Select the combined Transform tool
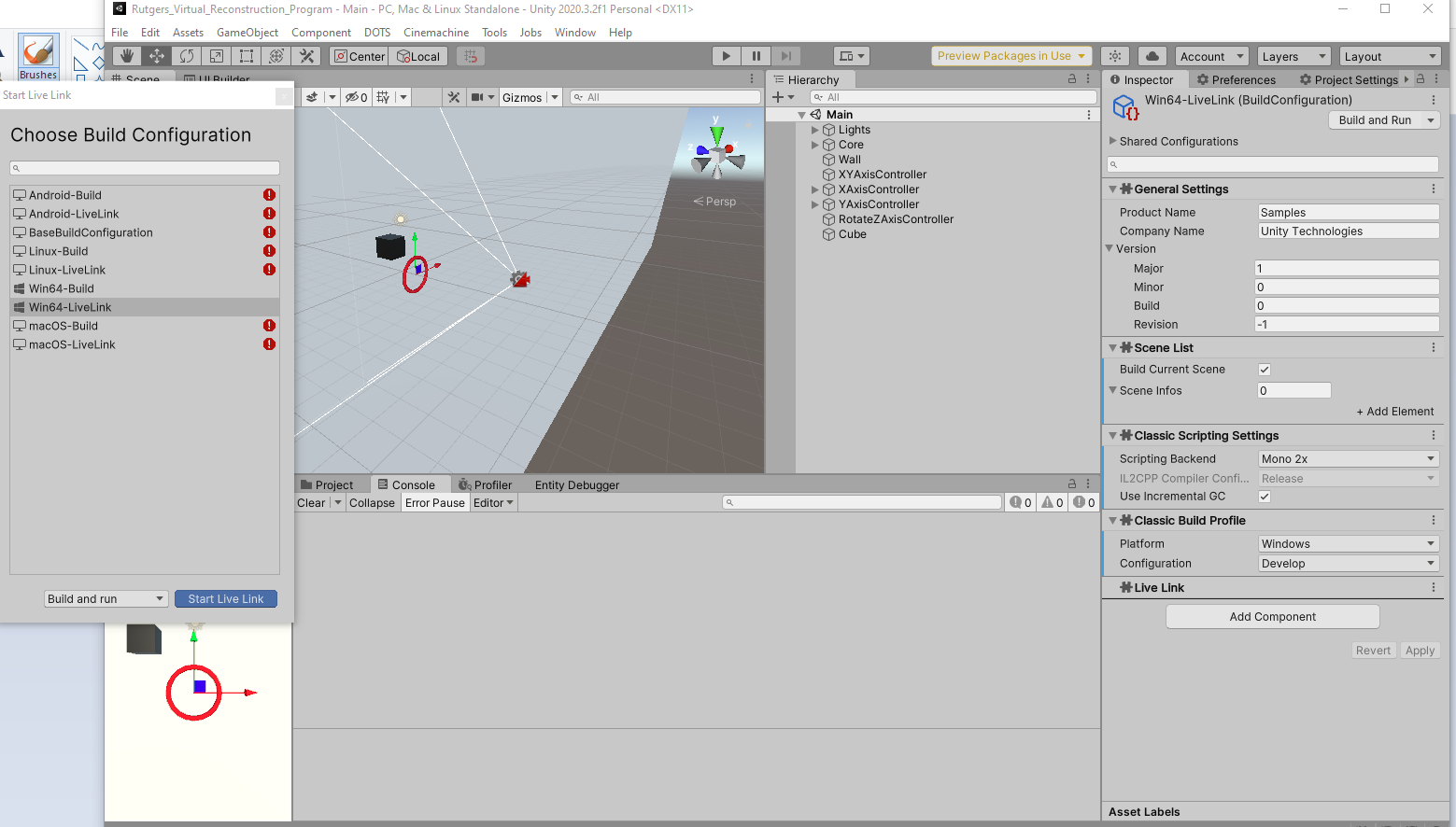The width and height of the screenshot is (1456, 827). click(x=276, y=56)
